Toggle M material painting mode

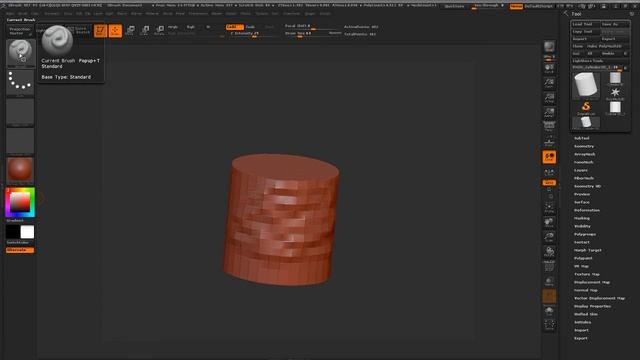click(208, 27)
